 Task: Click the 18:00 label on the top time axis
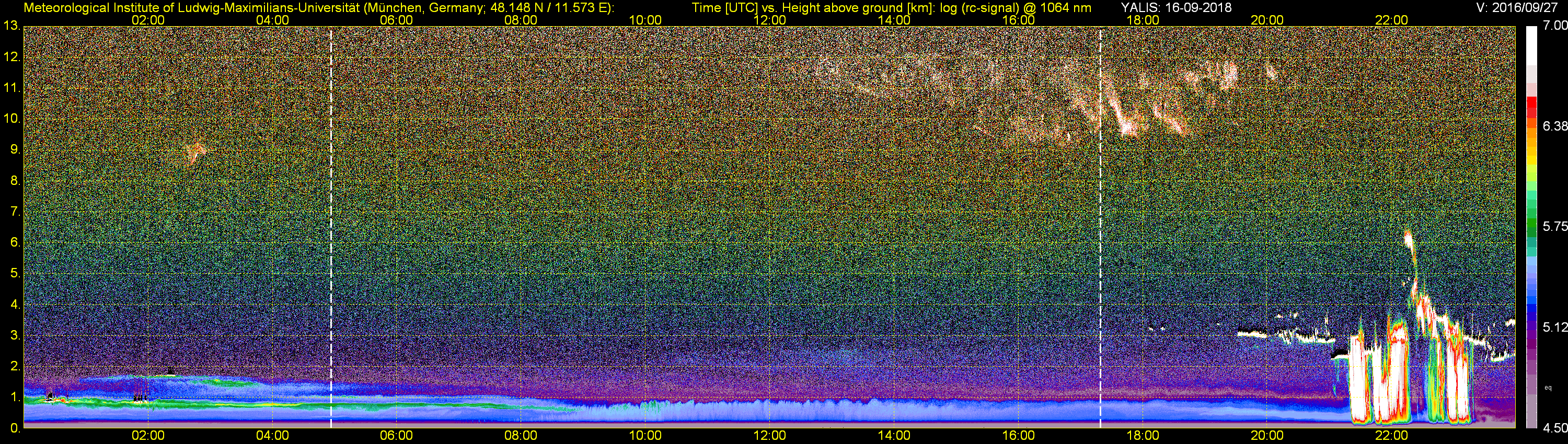tap(1143, 20)
